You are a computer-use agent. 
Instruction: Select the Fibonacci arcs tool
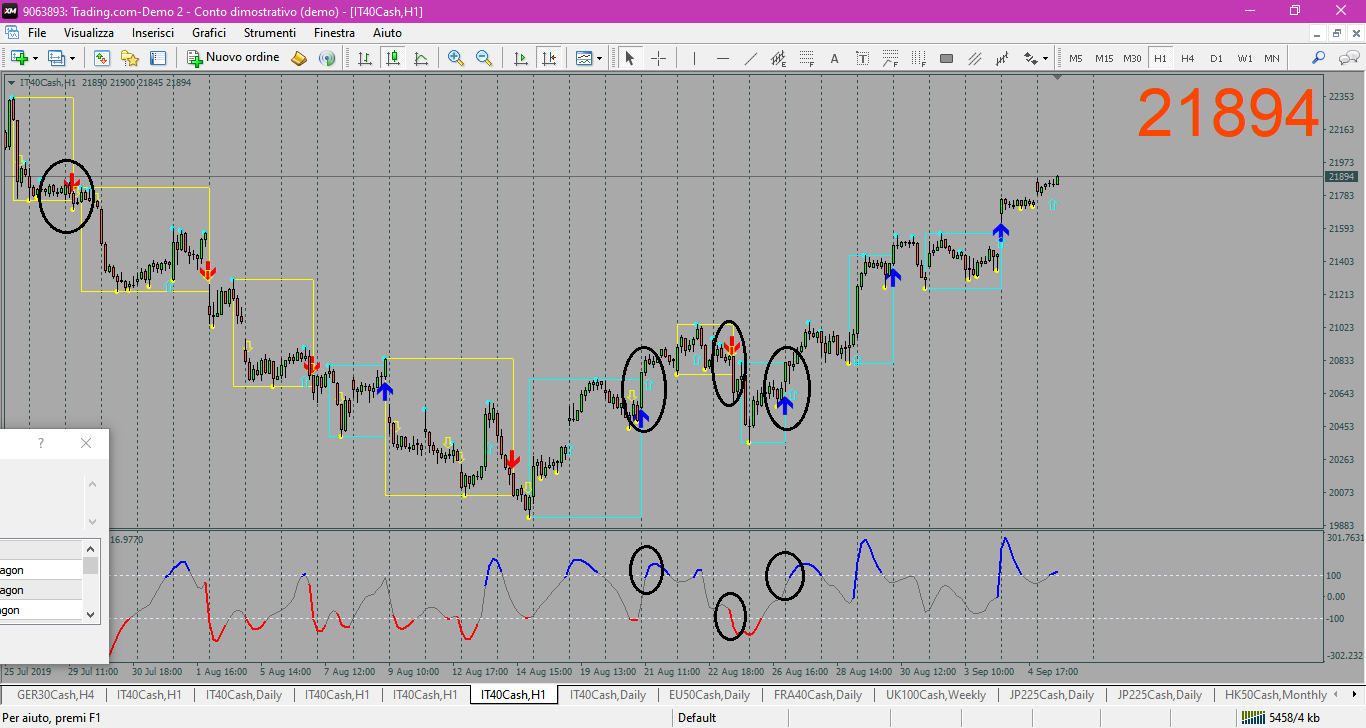pyautogui.click(x=890, y=58)
